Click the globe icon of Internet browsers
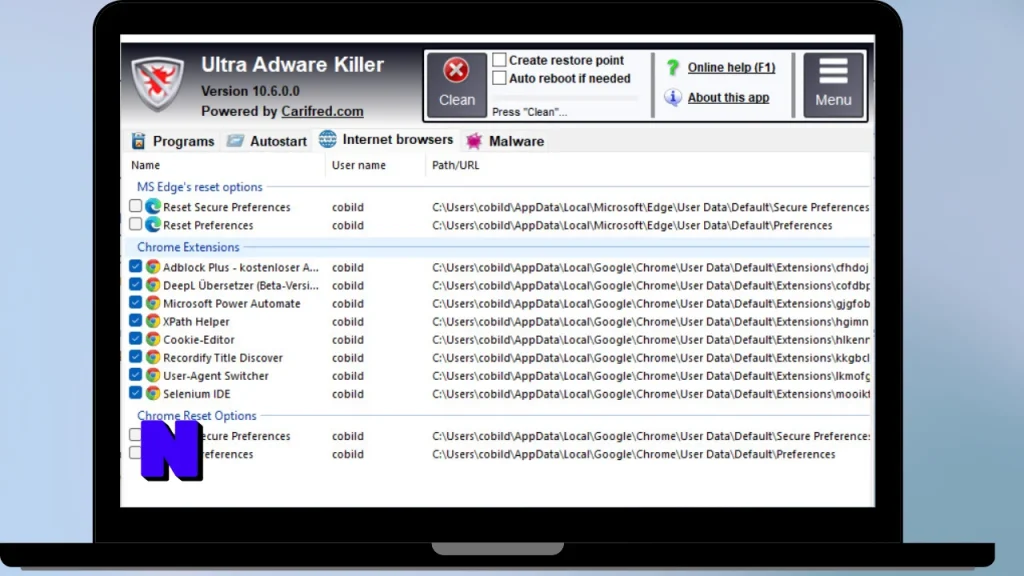 (327, 138)
